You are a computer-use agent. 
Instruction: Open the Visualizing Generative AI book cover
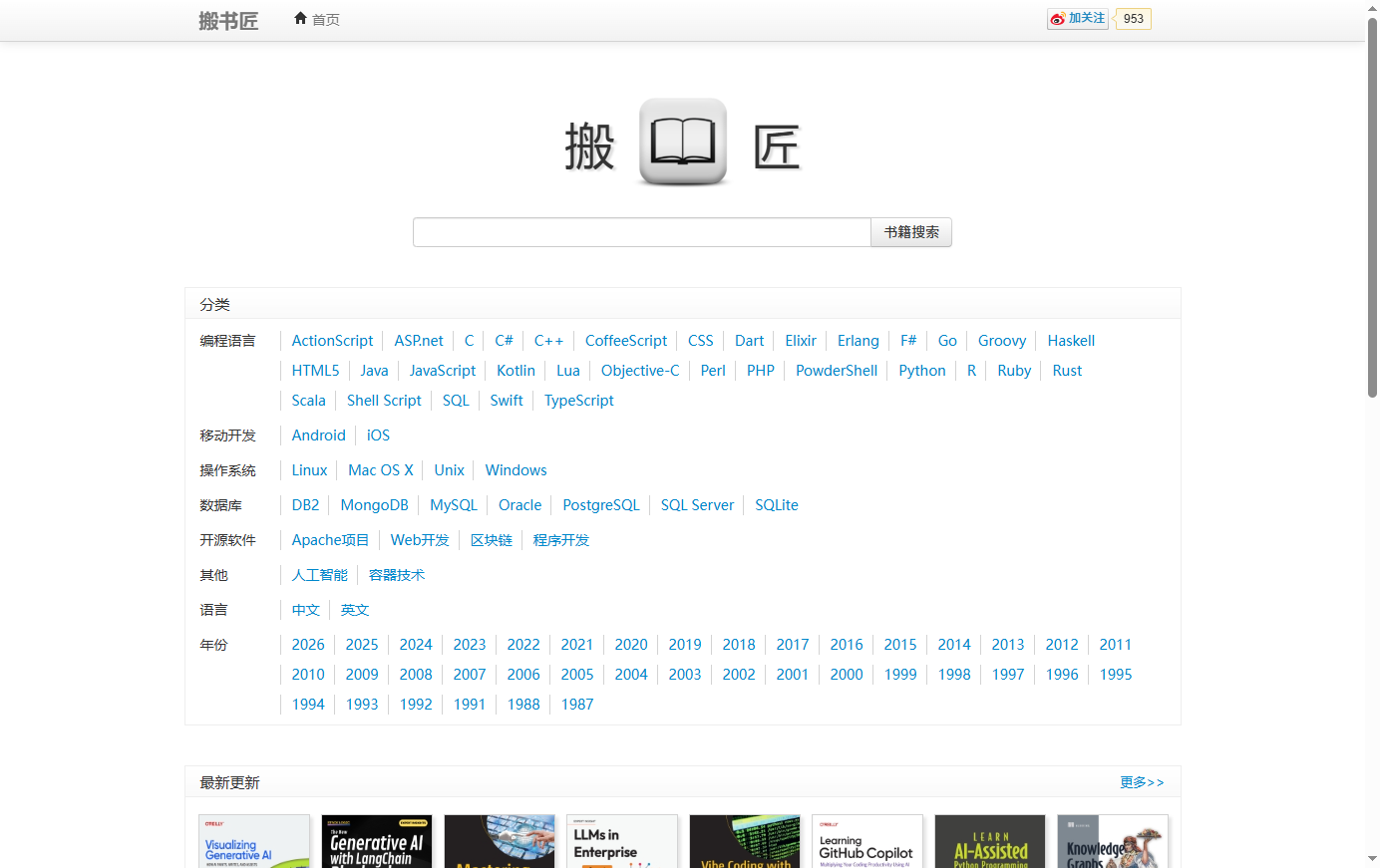point(254,841)
